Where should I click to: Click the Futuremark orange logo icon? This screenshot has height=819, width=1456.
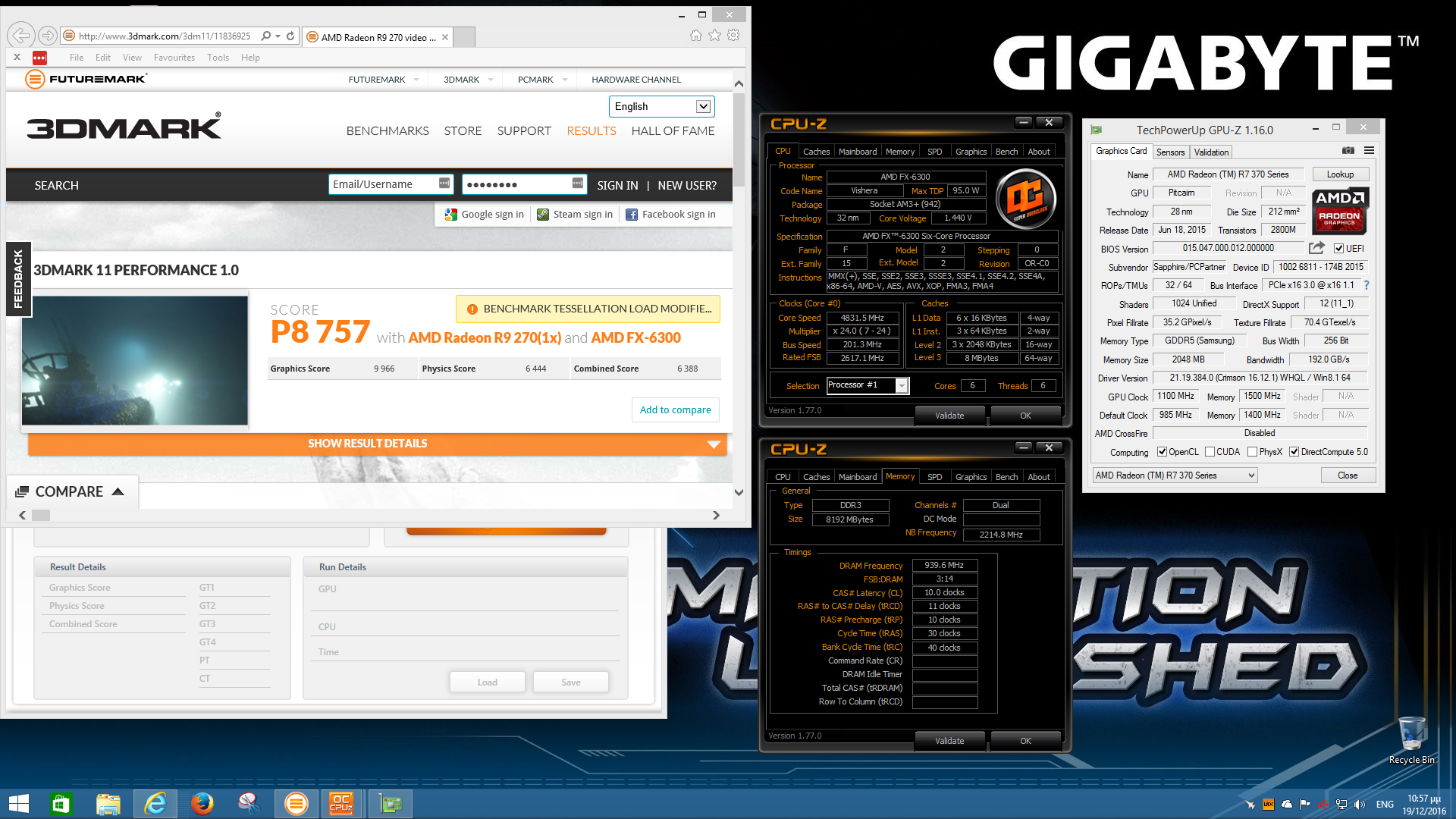pos(35,79)
